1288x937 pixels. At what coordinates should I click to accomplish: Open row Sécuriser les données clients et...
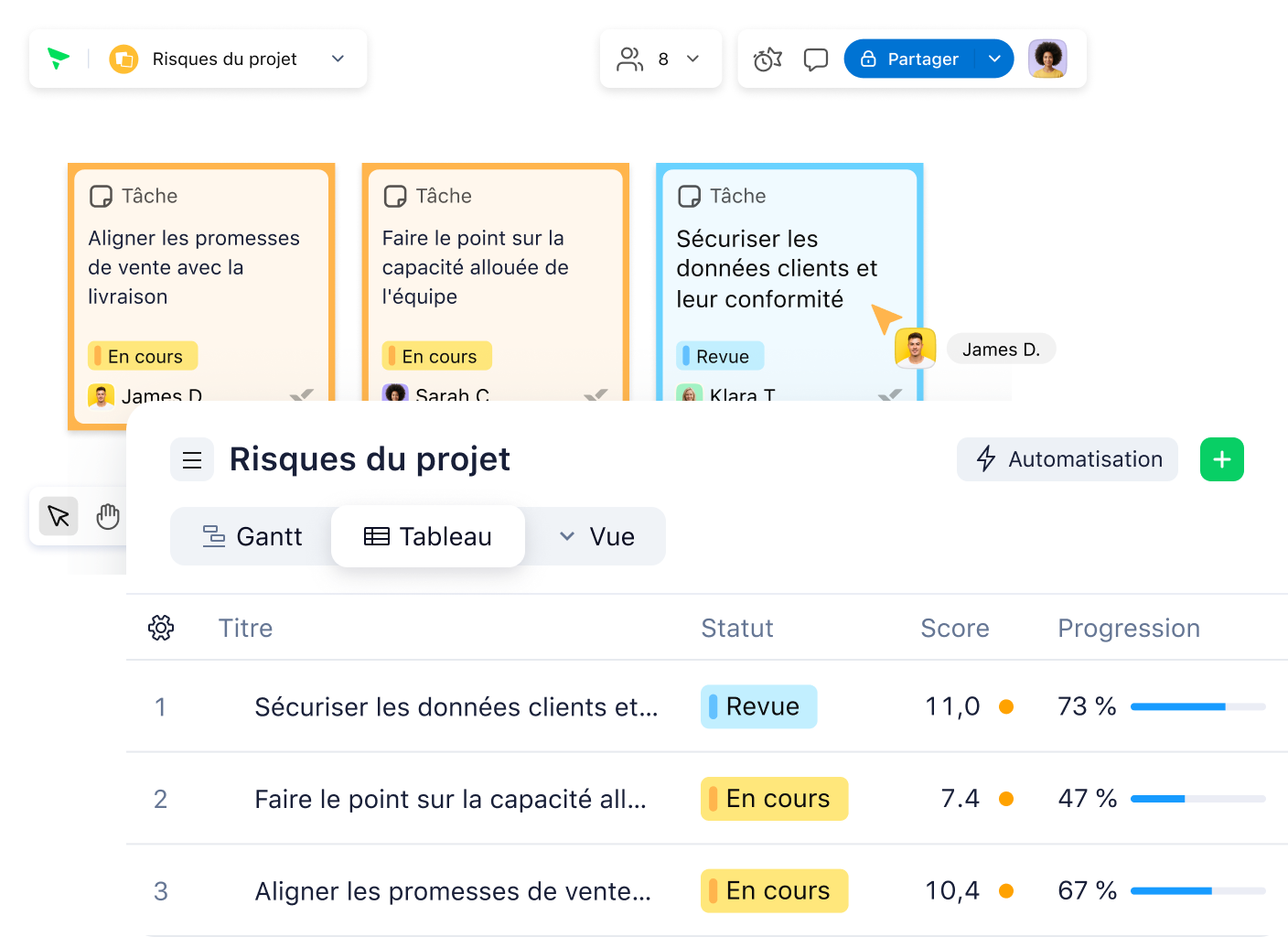(x=456, y=706)
